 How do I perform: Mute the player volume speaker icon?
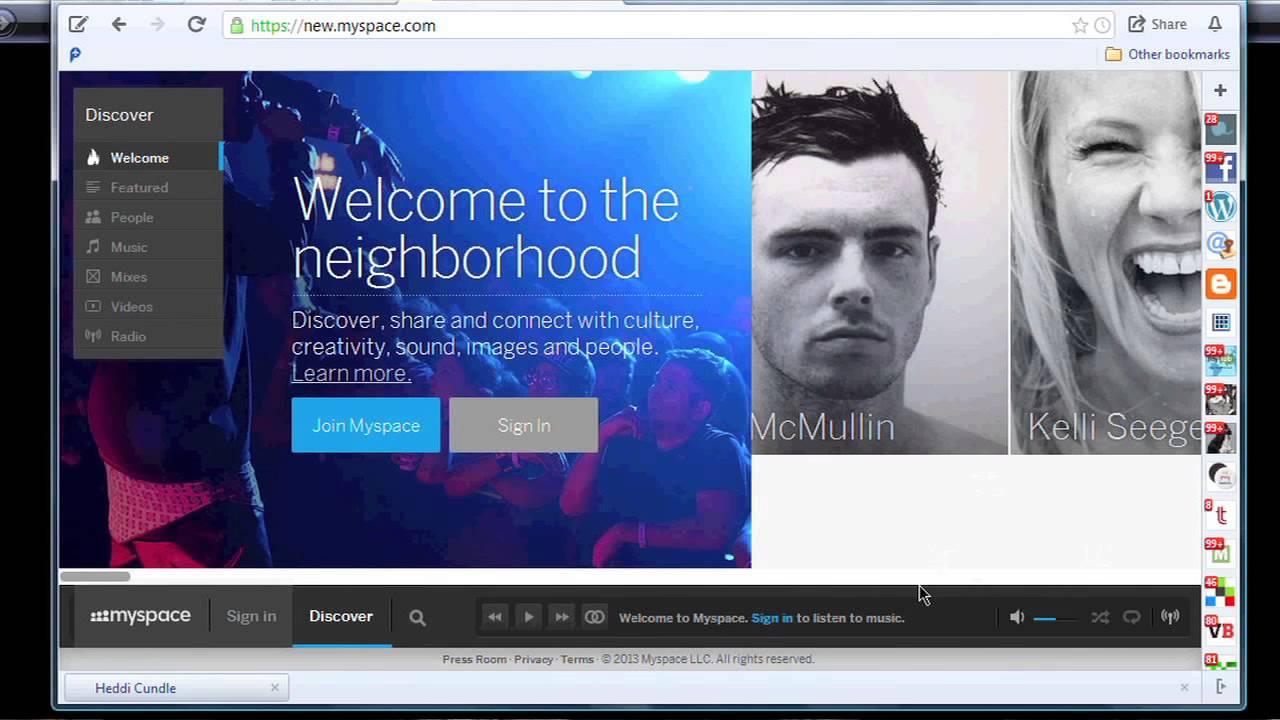pyautogui.click(x=1016, y=617)
